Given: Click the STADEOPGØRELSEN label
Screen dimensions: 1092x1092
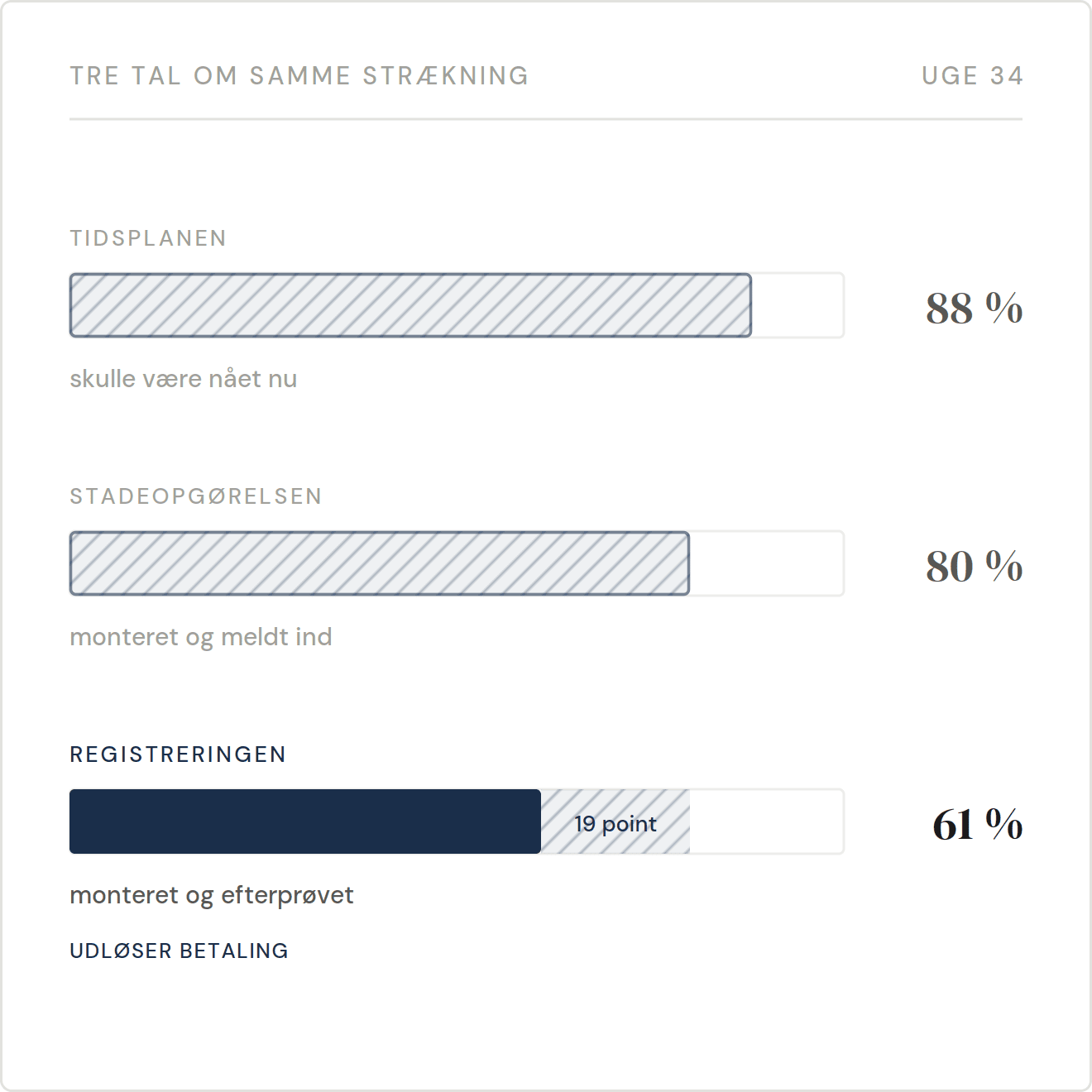Looking at the screenshot, I should pyautogui.click(x=196, y=496).
